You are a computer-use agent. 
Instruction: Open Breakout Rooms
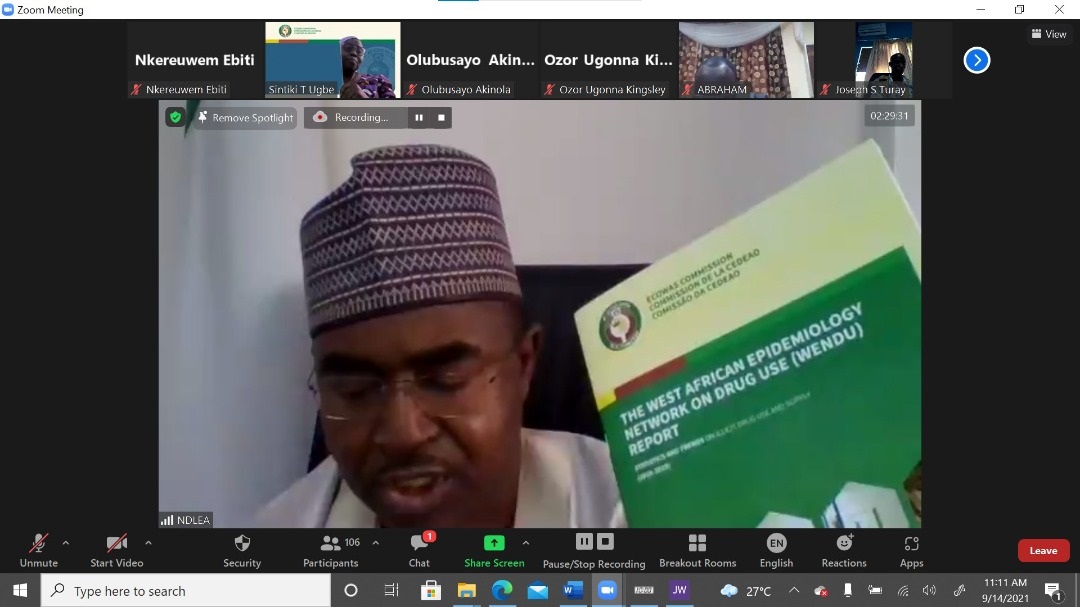[x=697, y=551]
